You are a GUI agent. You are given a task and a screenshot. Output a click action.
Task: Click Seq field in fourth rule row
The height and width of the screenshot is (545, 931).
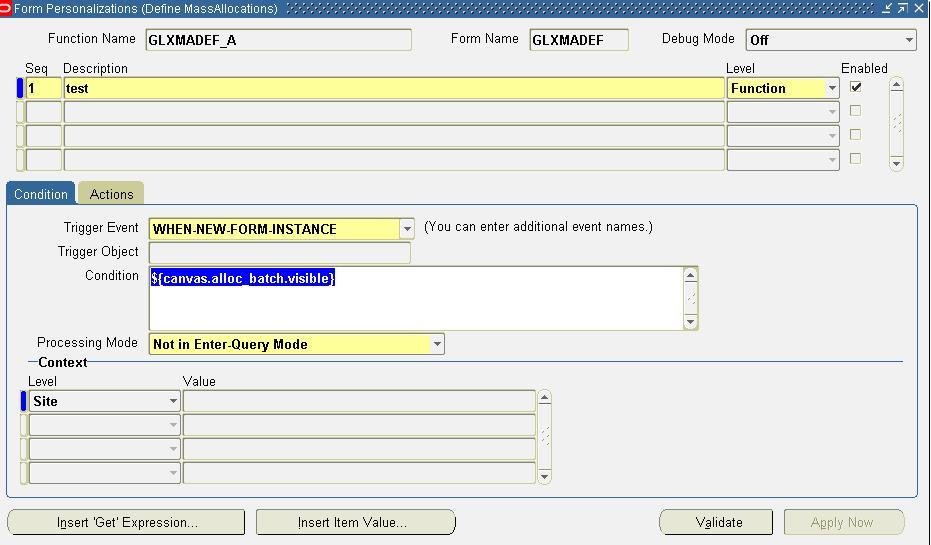(43, 160)
